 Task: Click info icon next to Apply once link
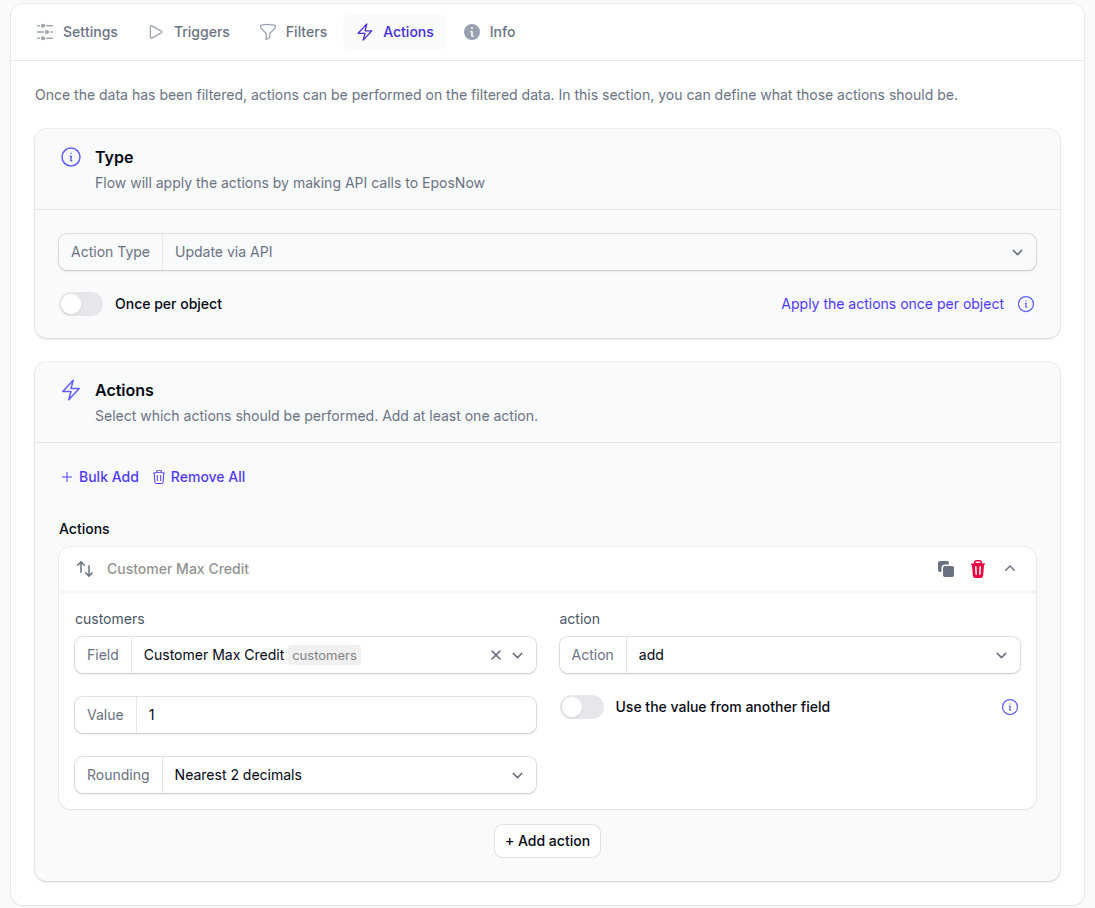[x=1025, y=304]
